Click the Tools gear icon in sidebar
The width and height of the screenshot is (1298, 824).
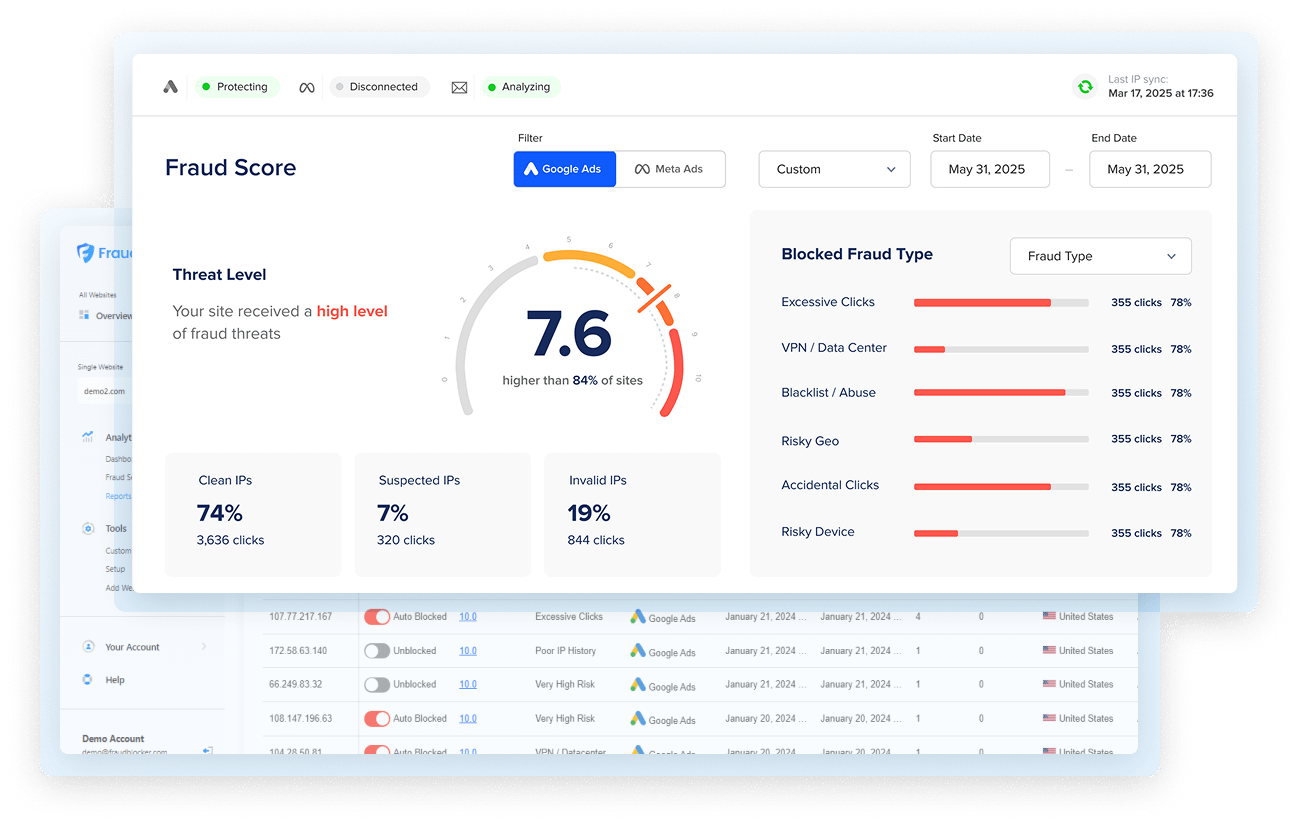tap(88, 528)
